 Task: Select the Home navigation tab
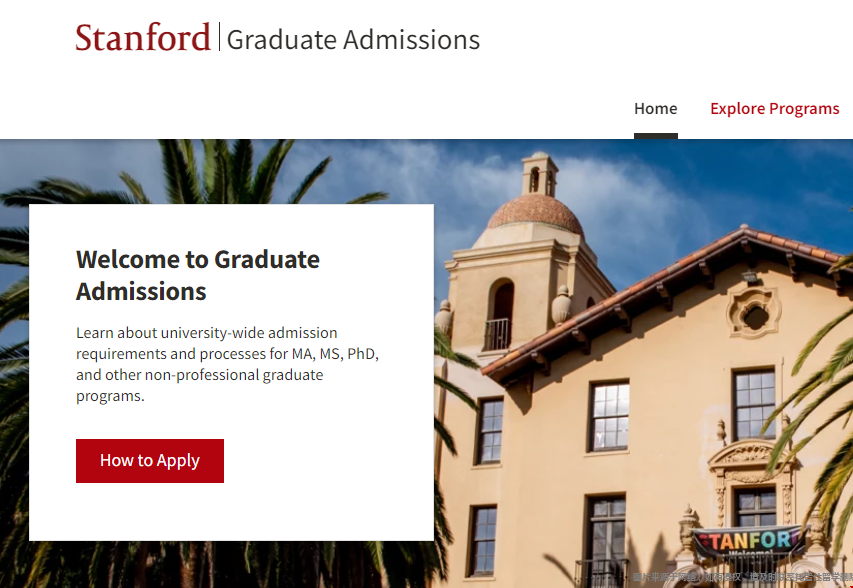click(x=655, y=109)
